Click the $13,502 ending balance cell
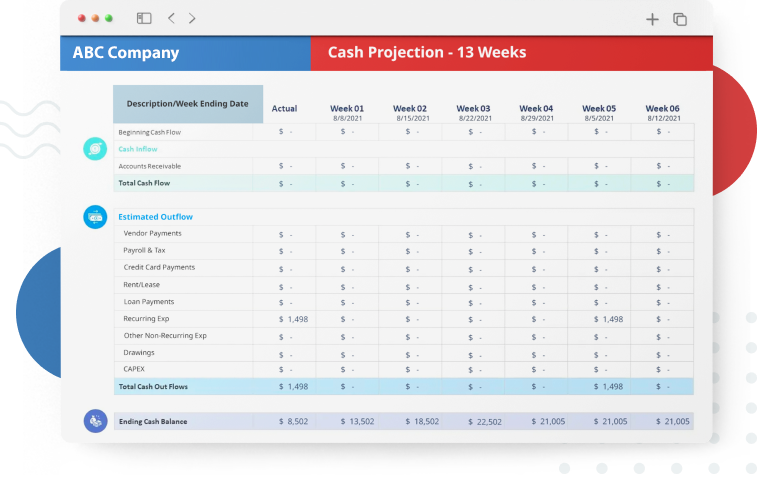The height and width of the screenshot is (480, 763). coord(357,422)
